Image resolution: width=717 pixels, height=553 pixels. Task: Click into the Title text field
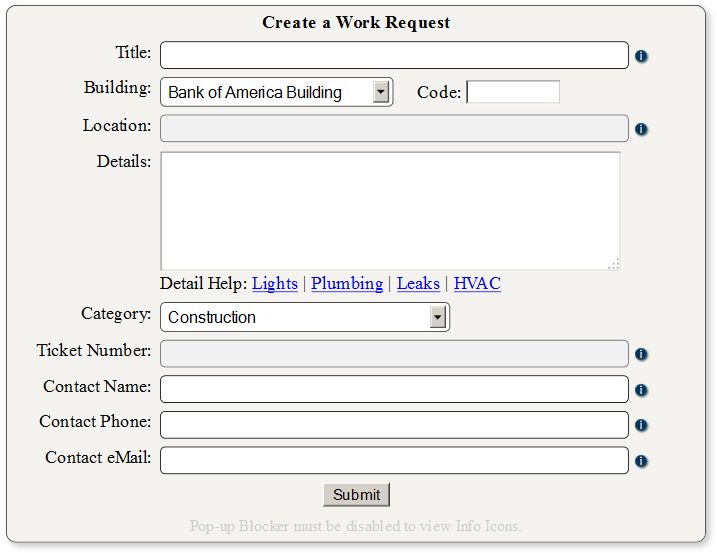(x=394, y=55)
